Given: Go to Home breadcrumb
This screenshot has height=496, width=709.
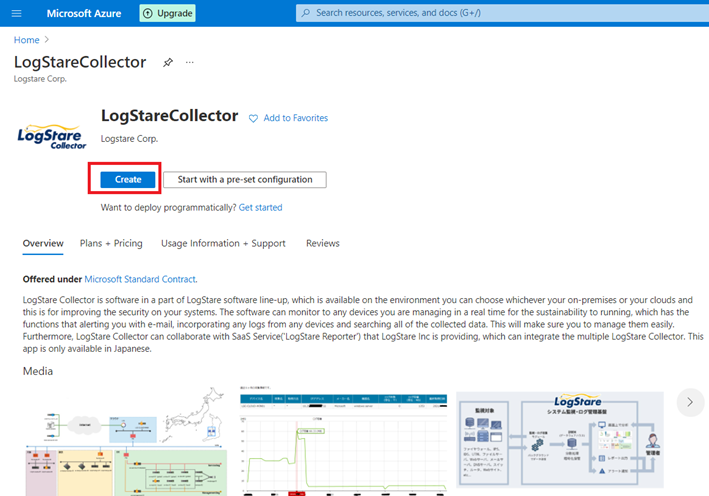Looking at the screenshot, I should click(x=26, y=40).
